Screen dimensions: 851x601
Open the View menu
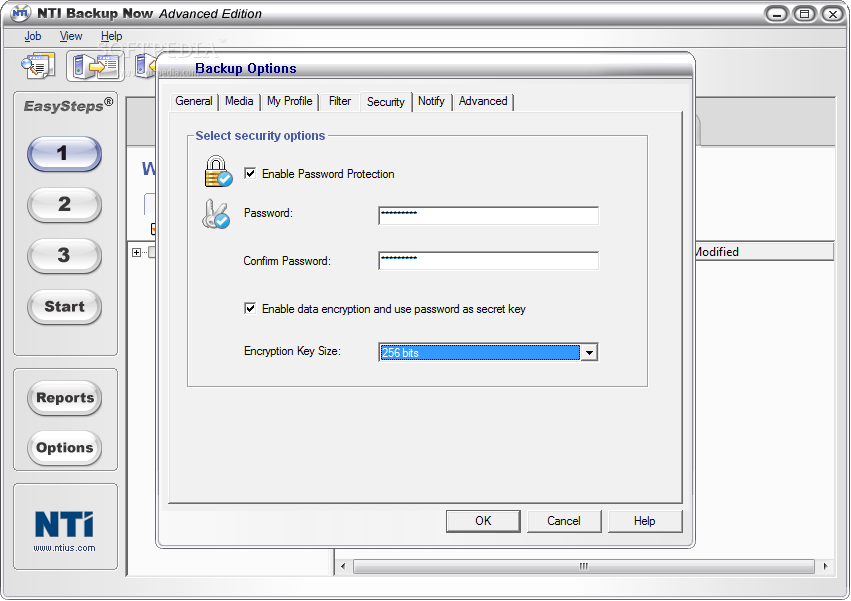click(x=71, y=36)
